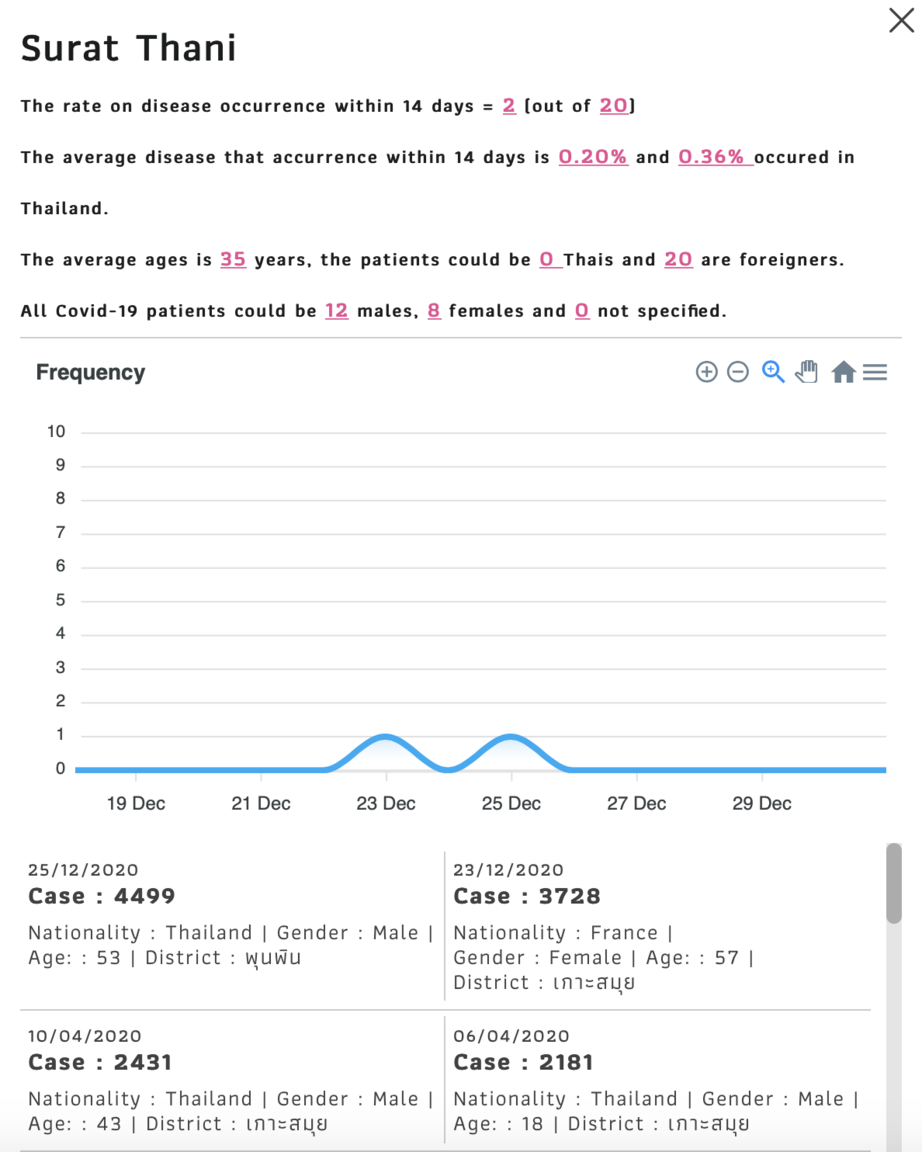Click the 0.20% average disease link
This screenshot has width=922, height=1152.
pos(593,156)
